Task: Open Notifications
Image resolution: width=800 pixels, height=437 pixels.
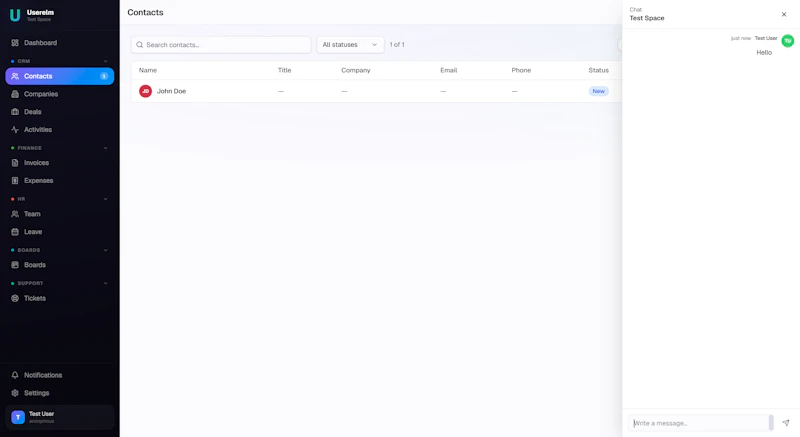Action: point(59,375)
